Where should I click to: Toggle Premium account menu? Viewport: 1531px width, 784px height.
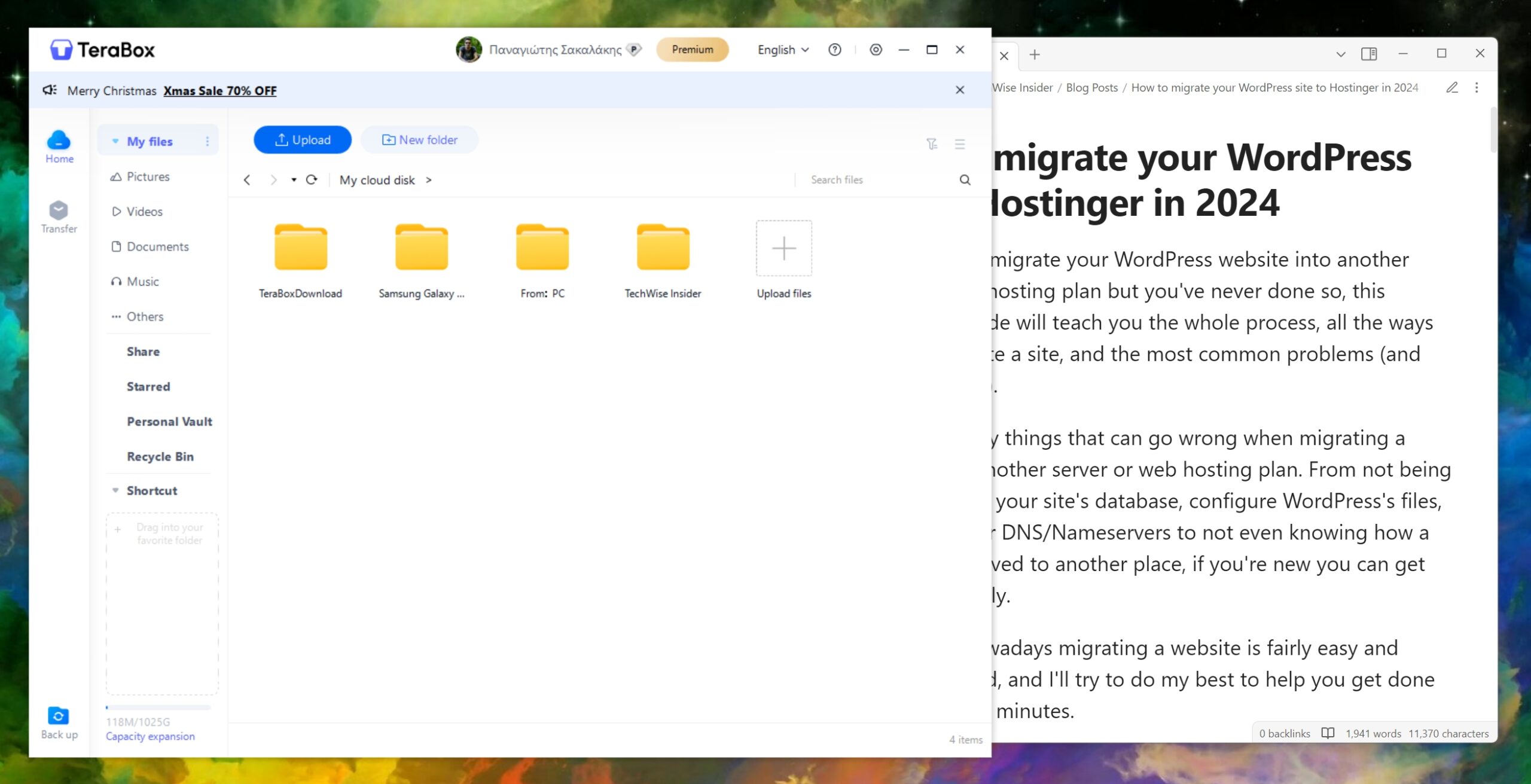point(693,49)
